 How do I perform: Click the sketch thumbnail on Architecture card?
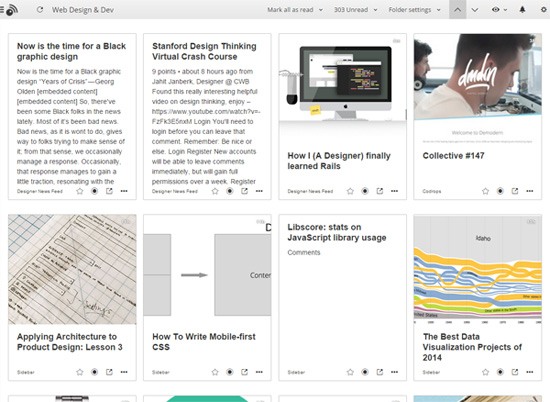[72, 269]
